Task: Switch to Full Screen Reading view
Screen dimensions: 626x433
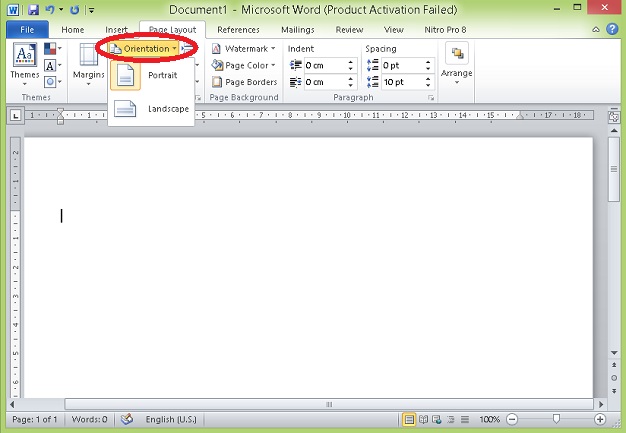Action: pos(423,419)
